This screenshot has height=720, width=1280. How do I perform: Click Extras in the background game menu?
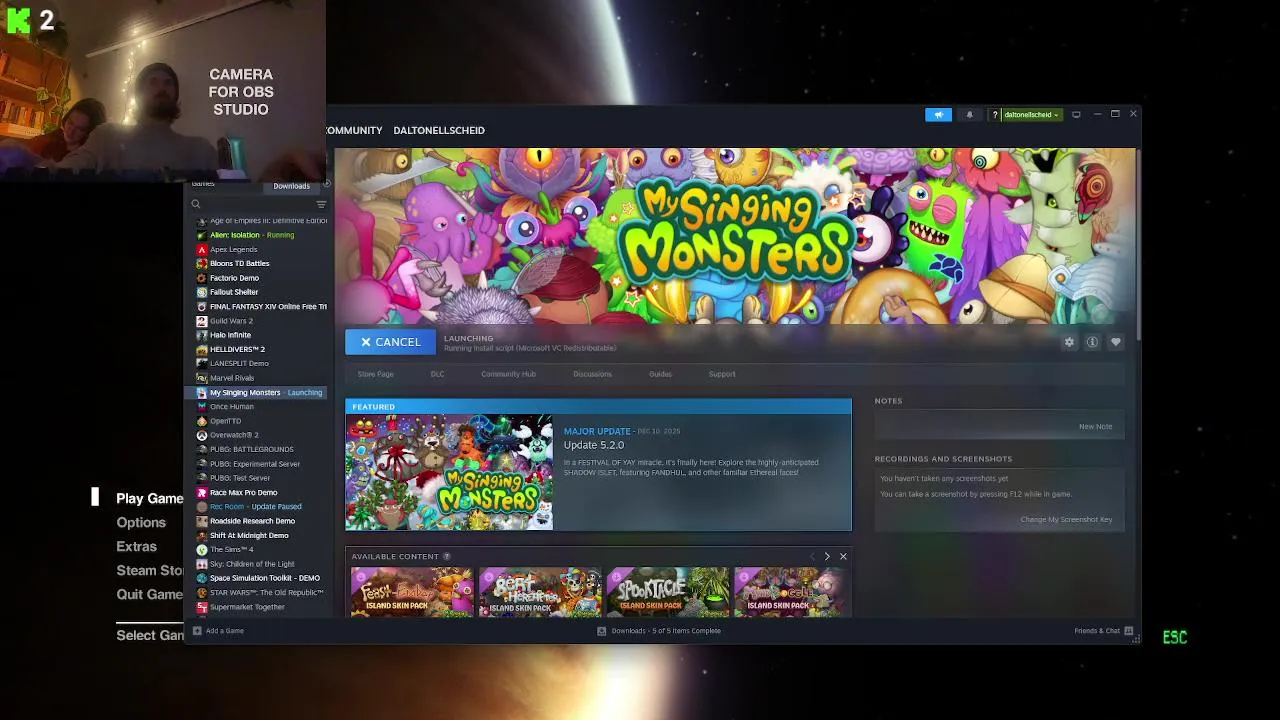pyautogui.click(x=136, y=547)
